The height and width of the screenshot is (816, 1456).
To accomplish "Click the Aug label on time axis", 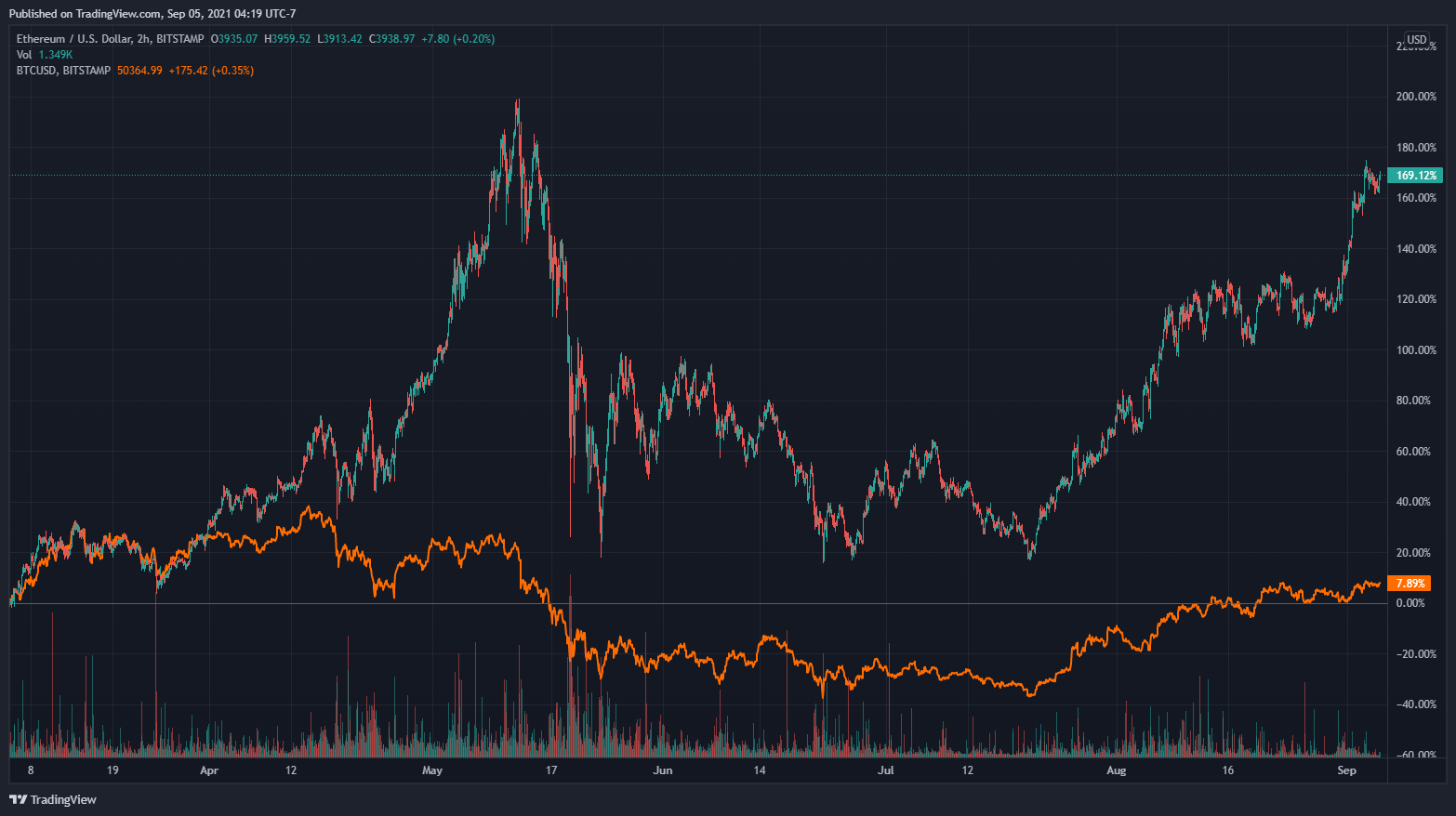I will tap(1116, 770).
